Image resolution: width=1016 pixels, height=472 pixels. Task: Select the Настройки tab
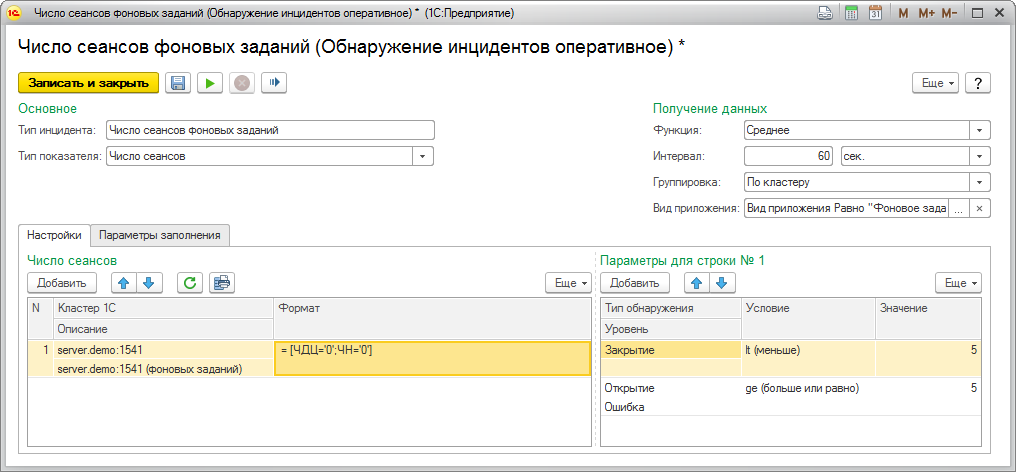pyautogui.click(x=54, y=235)
